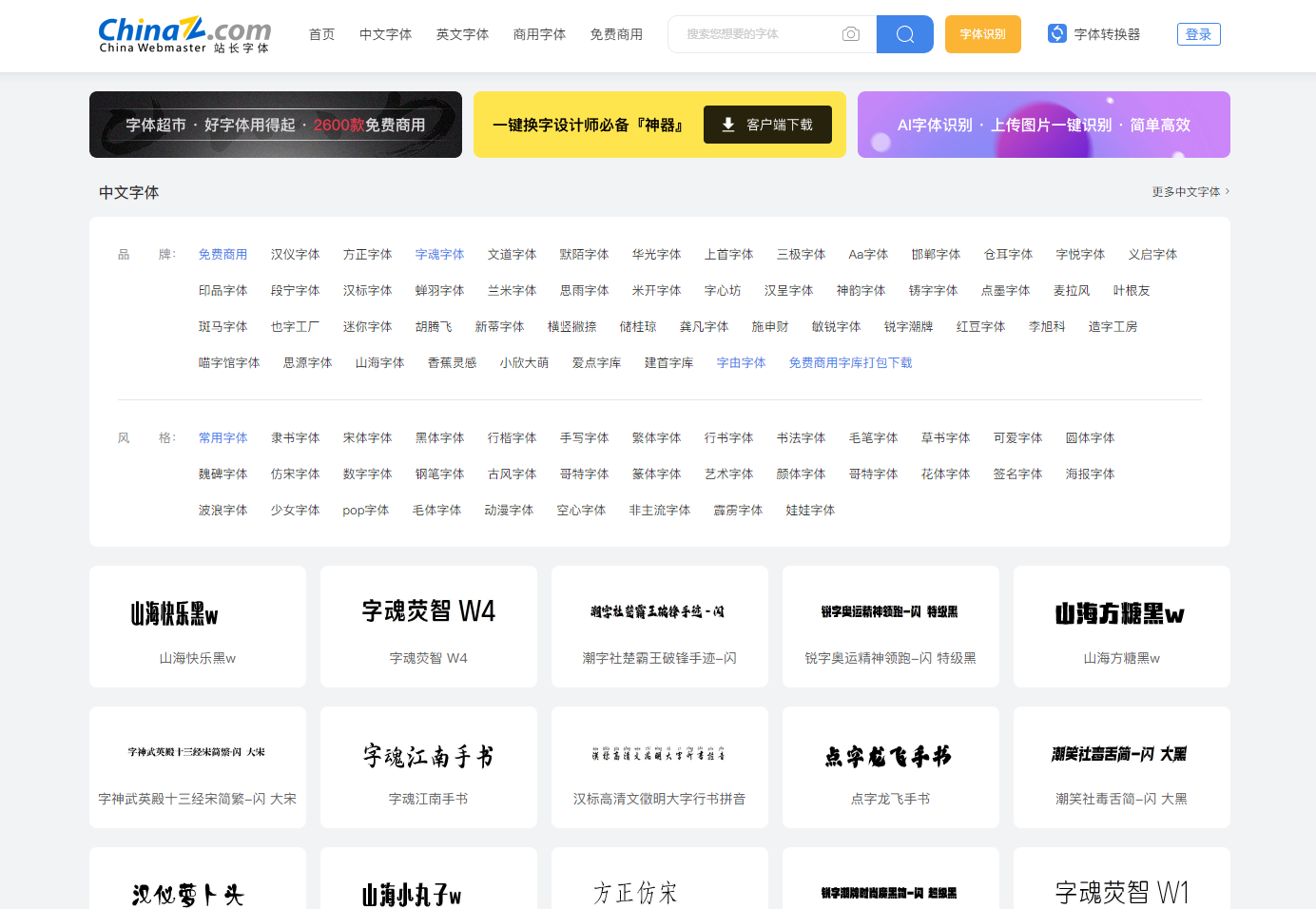
Task: Filter style by 隶书字体
Action: click(x=296, y=437)
